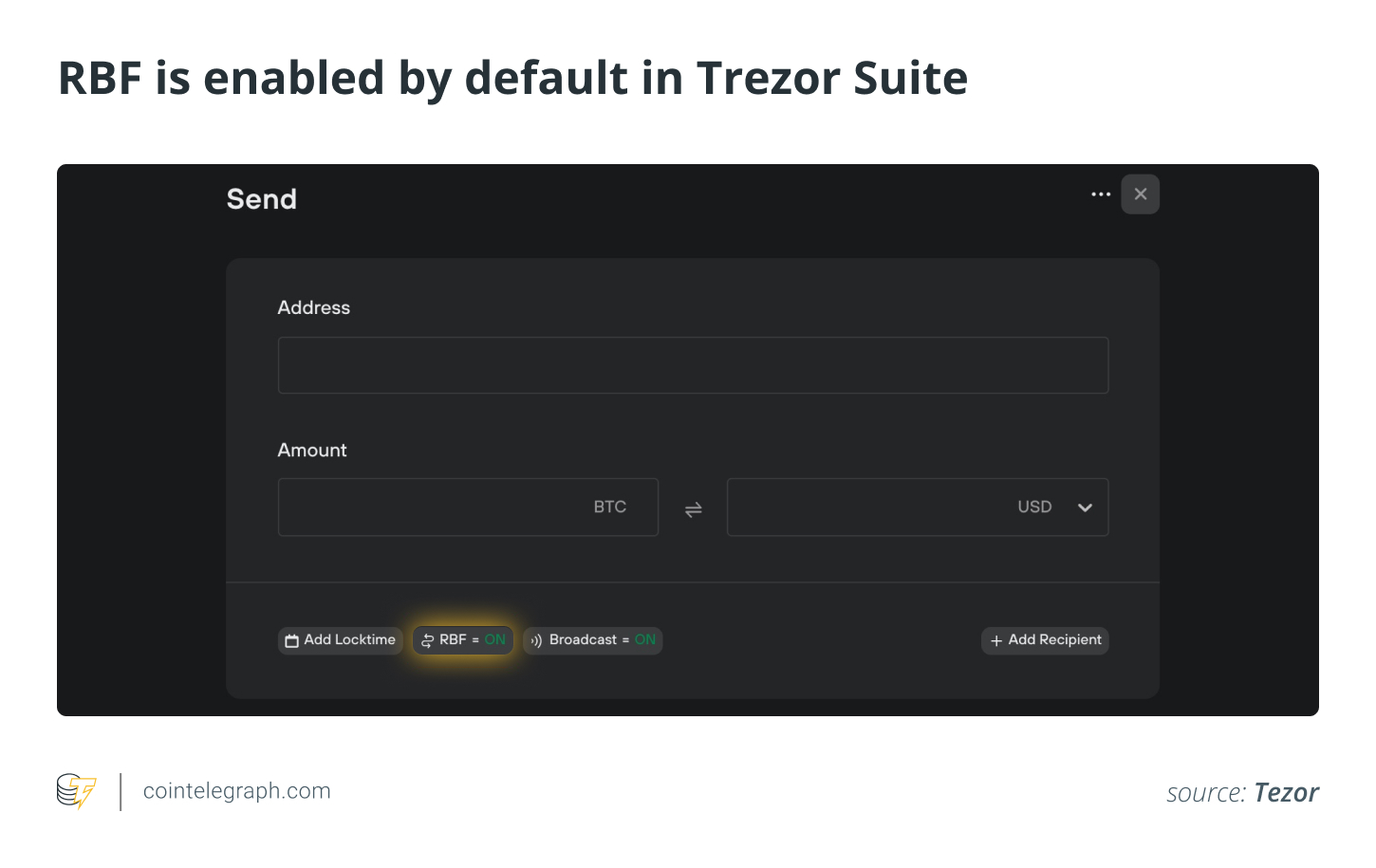Click the swap arrows between BTC and USD
The height and width of the screenshot is (868, 1376).
[x=693, y=509]
